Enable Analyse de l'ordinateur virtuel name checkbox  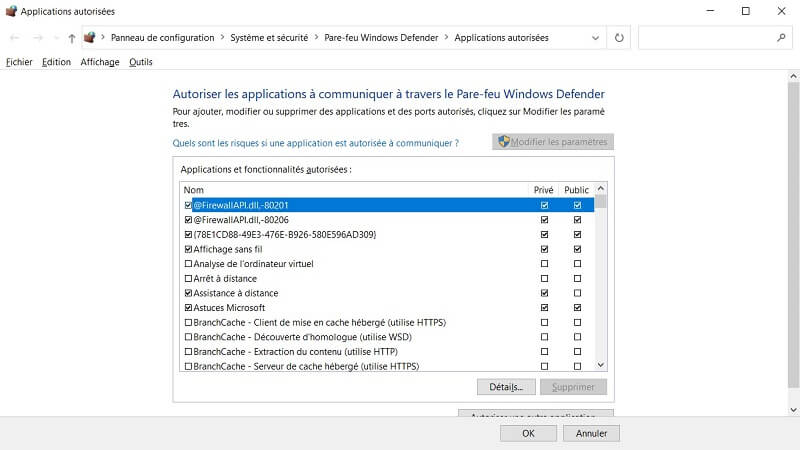pos(188,264)
